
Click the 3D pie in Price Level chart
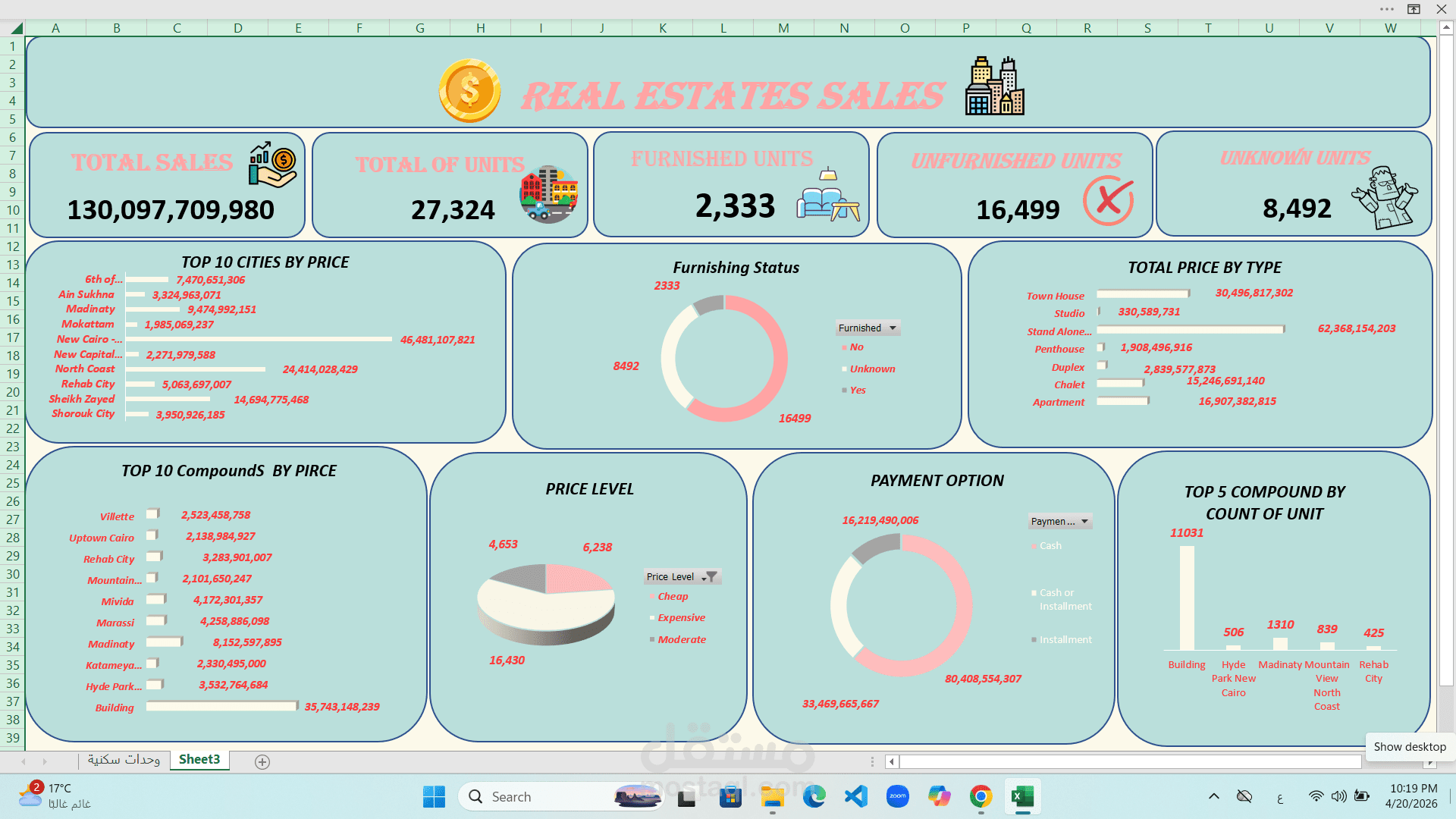(x=546, y=603)
